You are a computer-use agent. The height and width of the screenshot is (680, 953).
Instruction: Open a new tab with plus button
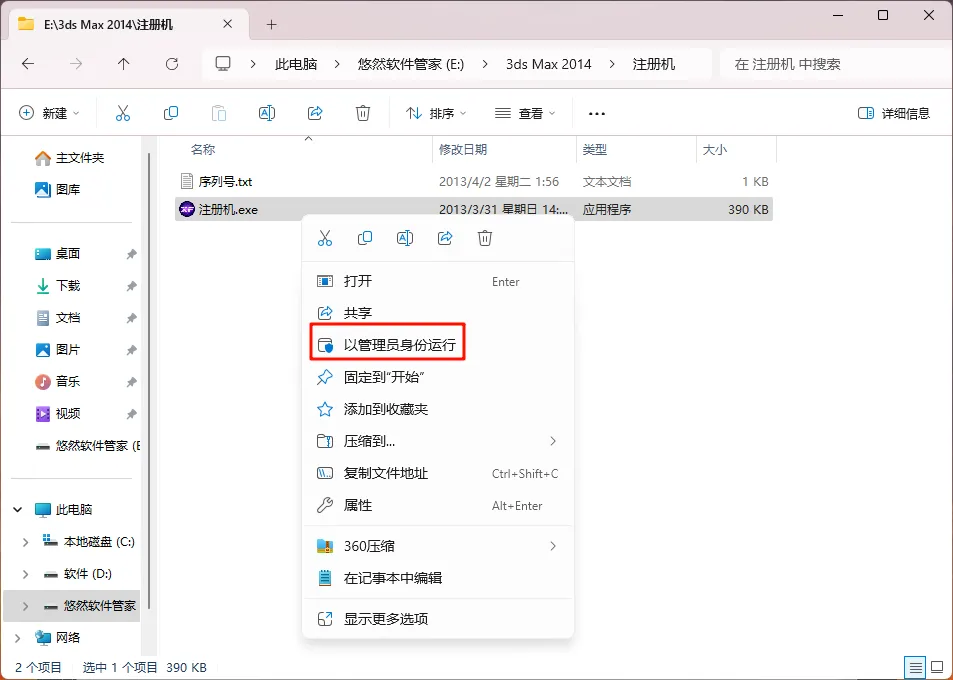coord(272,24)
